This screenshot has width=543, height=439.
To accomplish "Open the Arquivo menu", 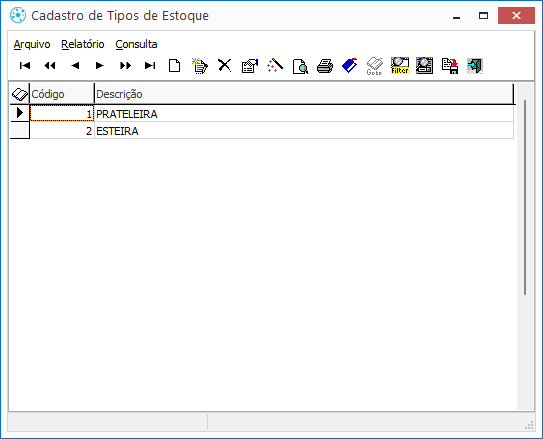I will (x=32, y=44).
